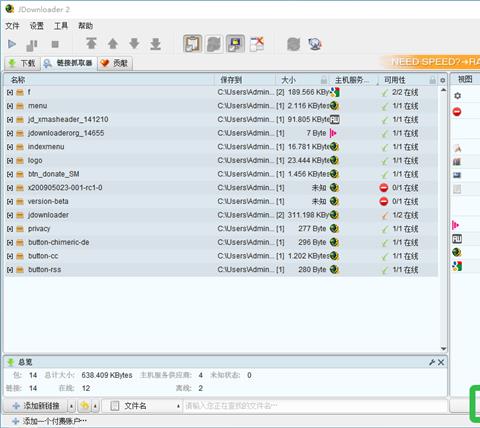Image resolution: width=480 pixels, height=428 pixels.
Task: Expand the jdownloaderorg_14655 package
Action: (10, 133)
